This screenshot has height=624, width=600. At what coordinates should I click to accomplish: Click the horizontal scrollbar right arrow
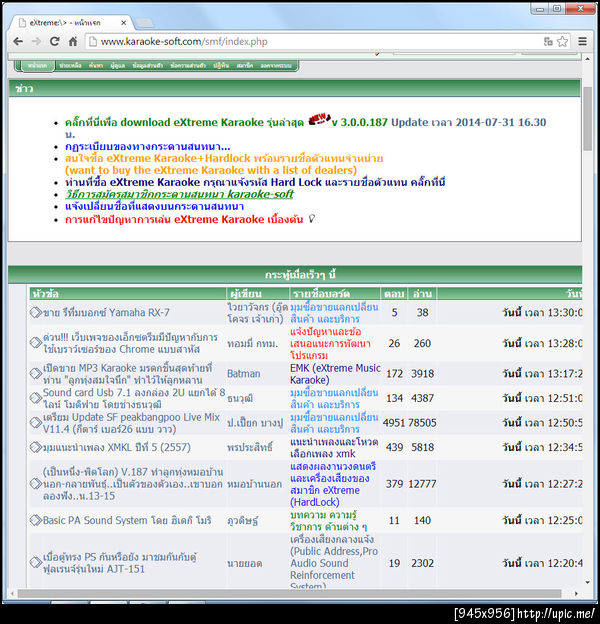click(x=576, y=593)
